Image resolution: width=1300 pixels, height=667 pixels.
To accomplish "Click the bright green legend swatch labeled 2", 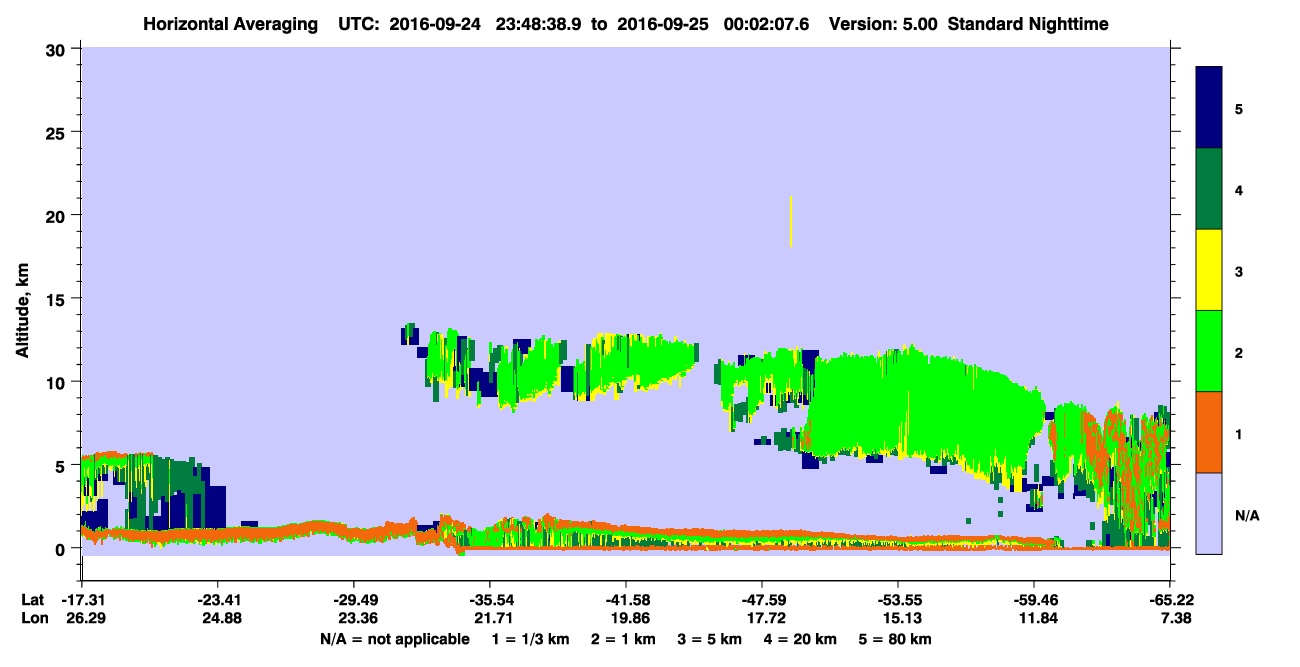I will 1209,351.
